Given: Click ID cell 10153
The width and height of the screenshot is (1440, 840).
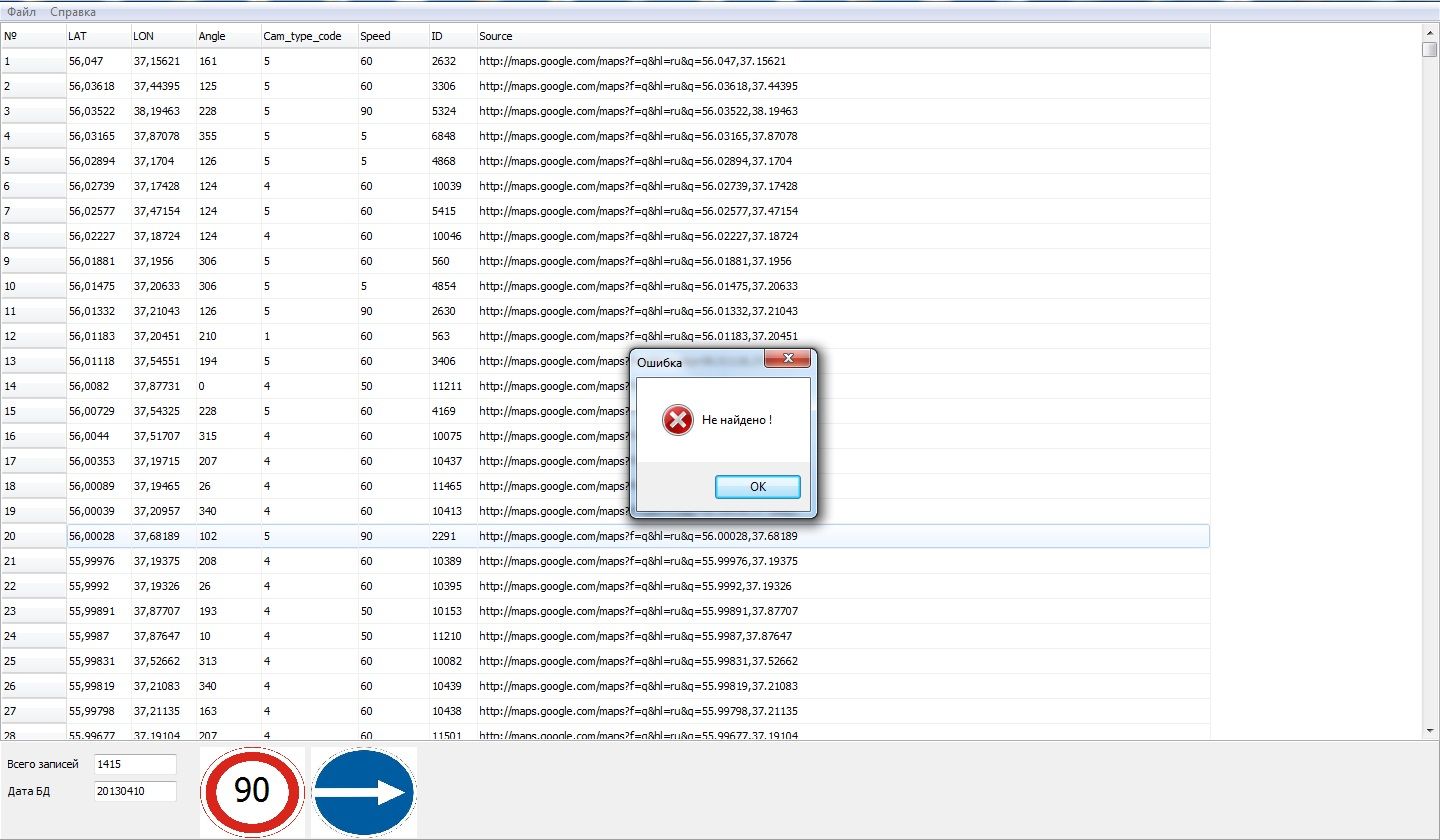Looking at the screenshot, I should coord(452,611).
